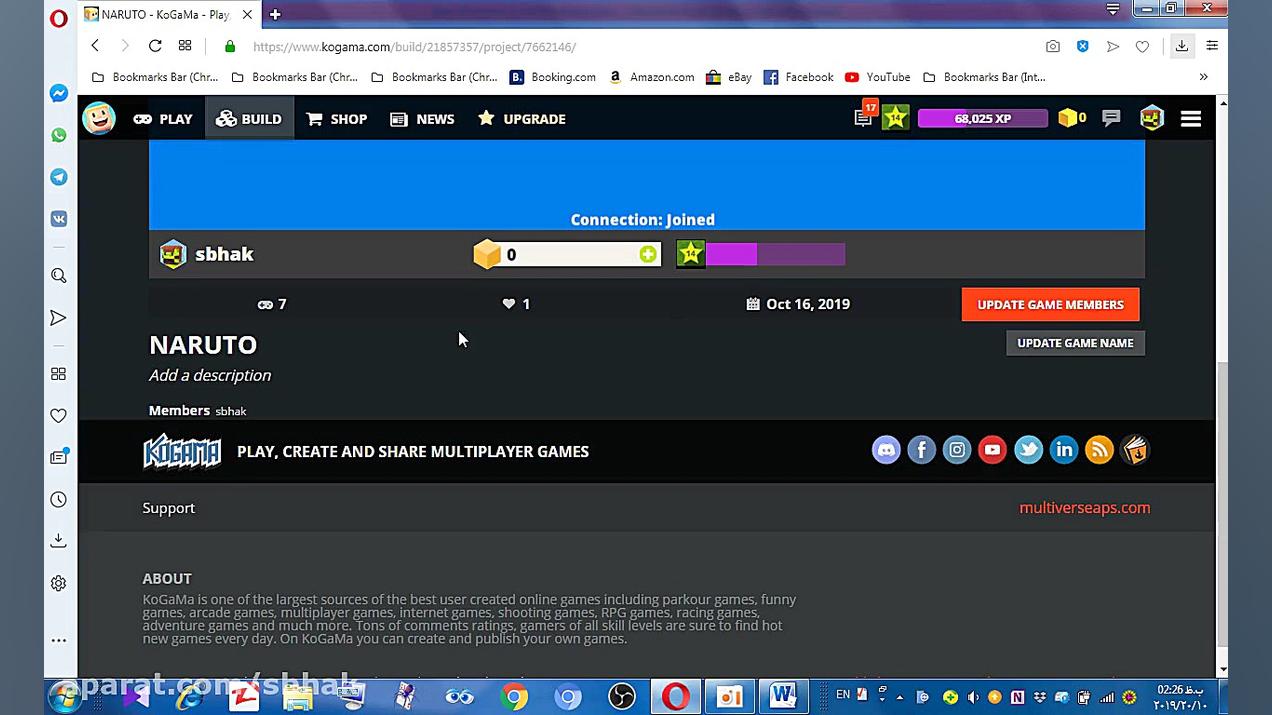Open the BUILD section

point(249,118)
